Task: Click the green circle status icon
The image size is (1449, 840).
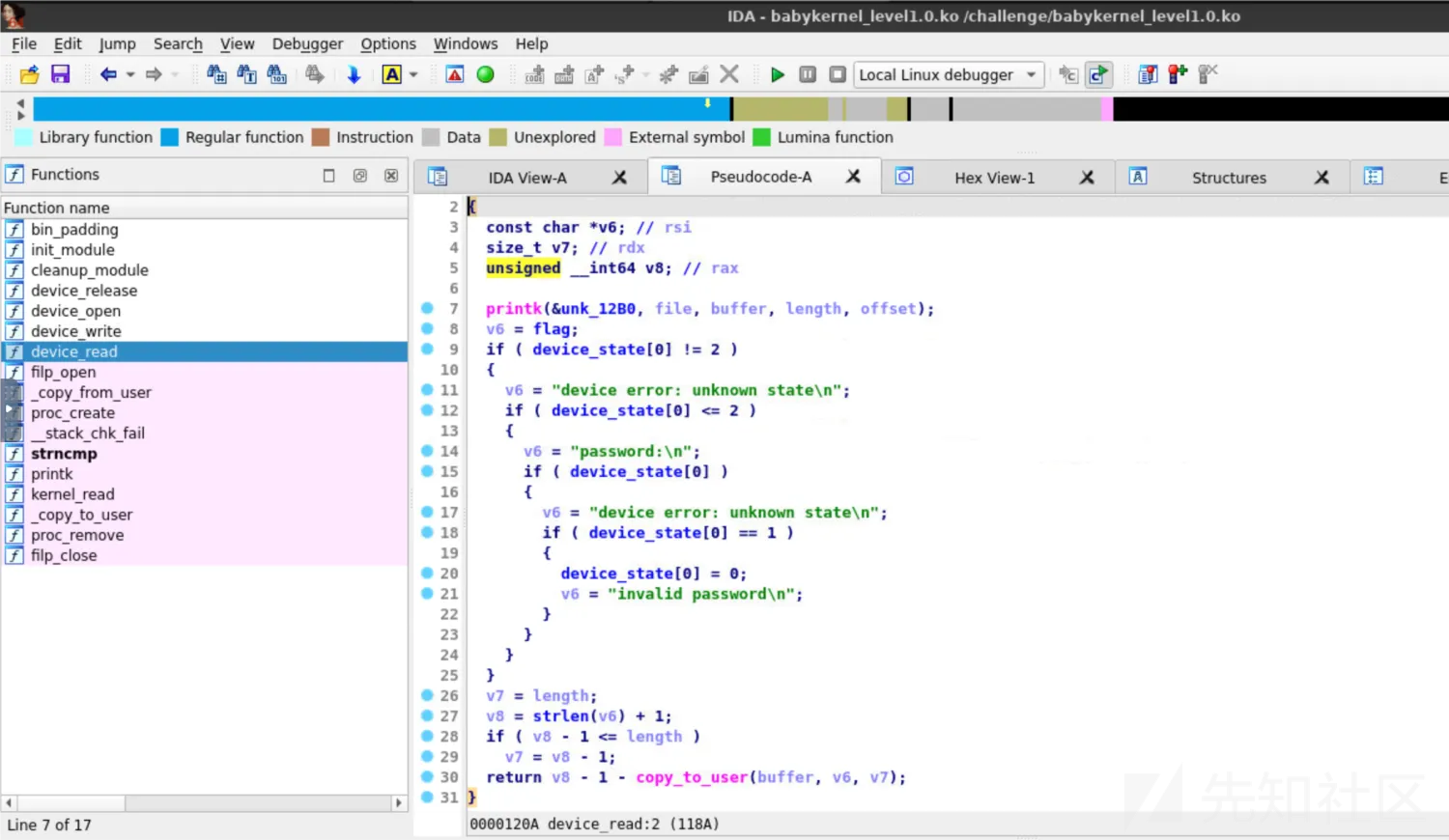Action: point(485,74)
